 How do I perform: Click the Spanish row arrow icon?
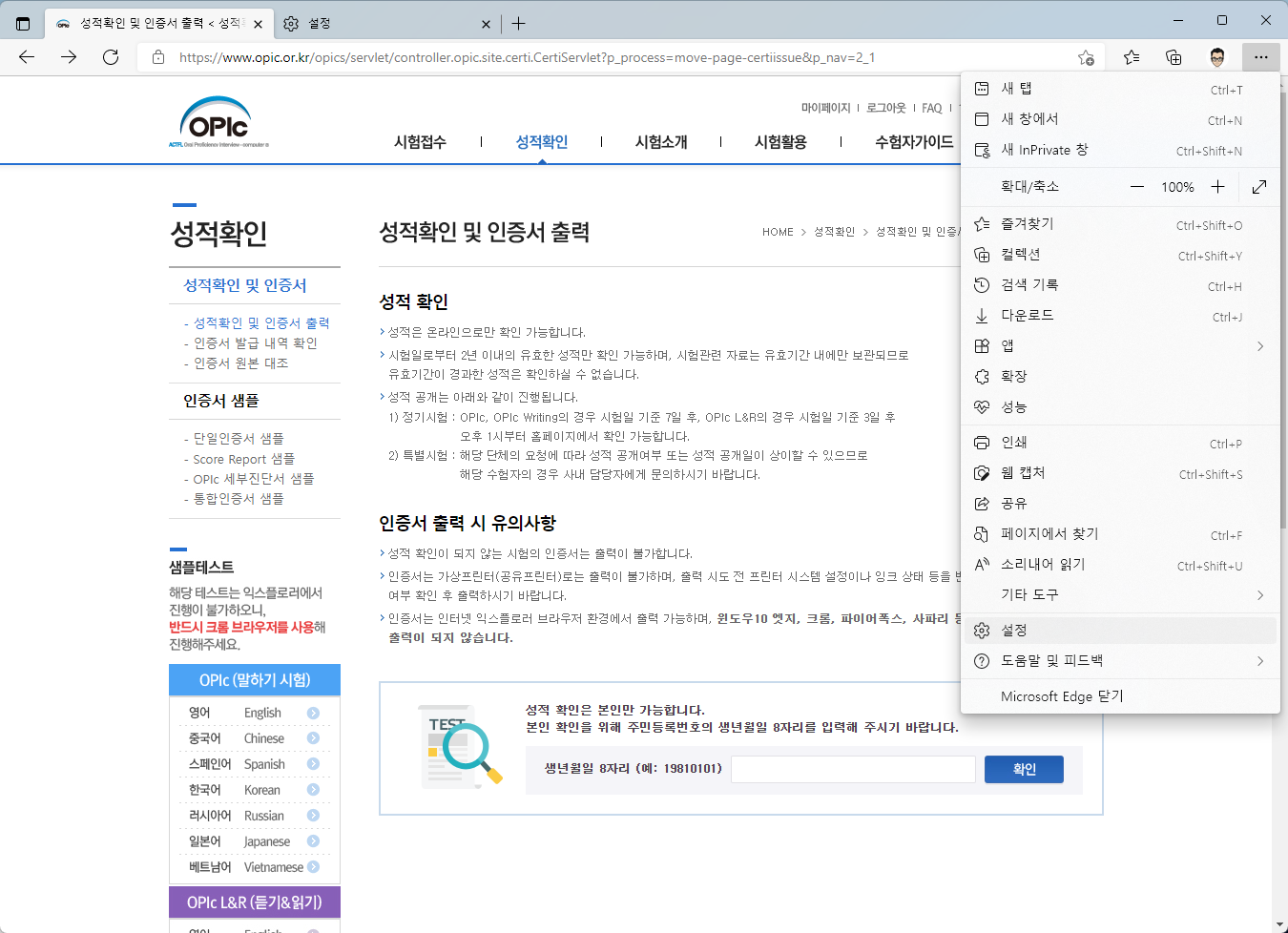pyautogui.click(x=313, y=764)
